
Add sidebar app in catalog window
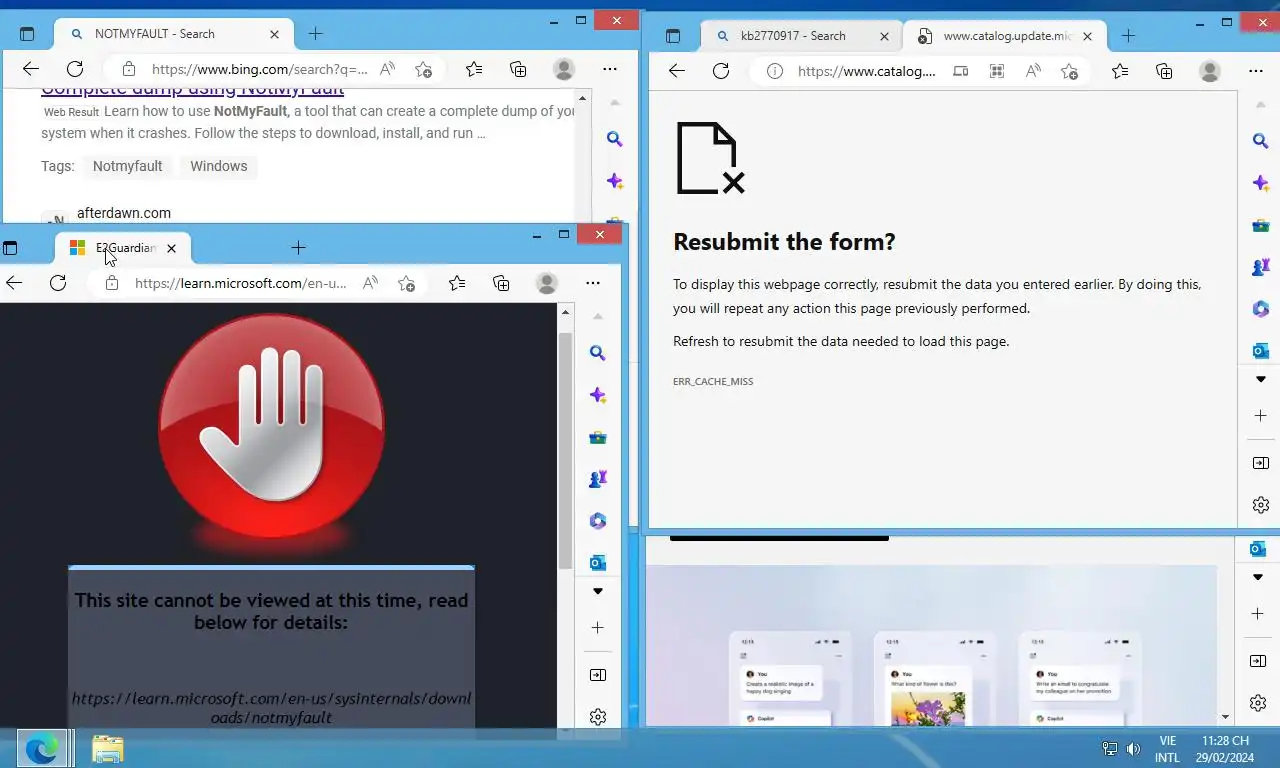(x=1261, y=415)
